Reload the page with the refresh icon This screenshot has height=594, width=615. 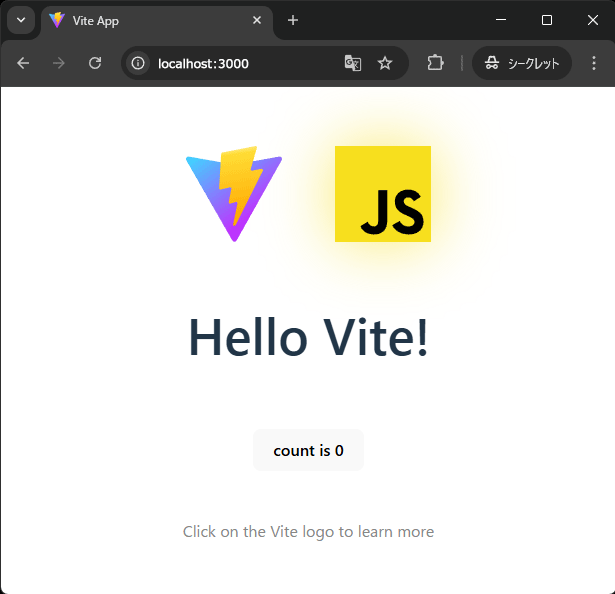pos(95,63)
